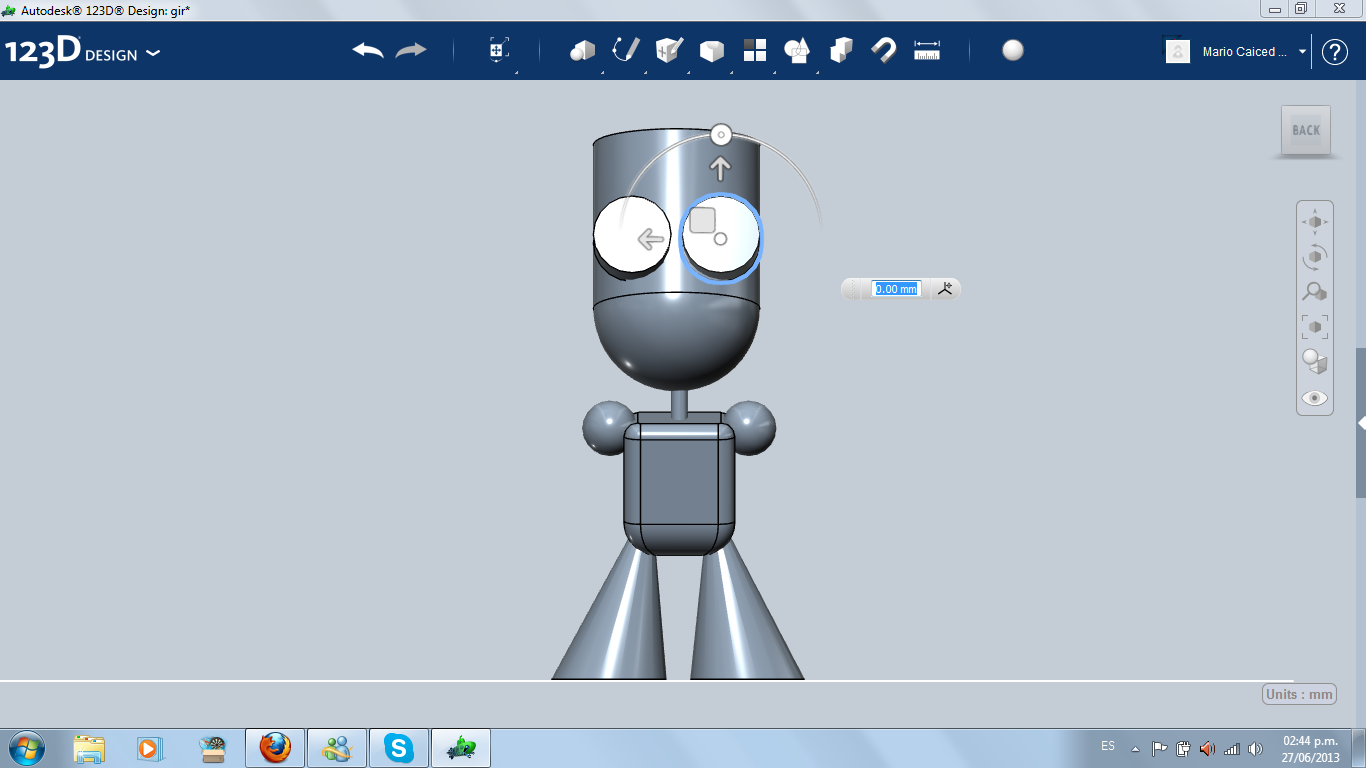Launch Windows Media Player from taskbar
The height and width of the screenshot is (768, 1366).
coord(149,748)
